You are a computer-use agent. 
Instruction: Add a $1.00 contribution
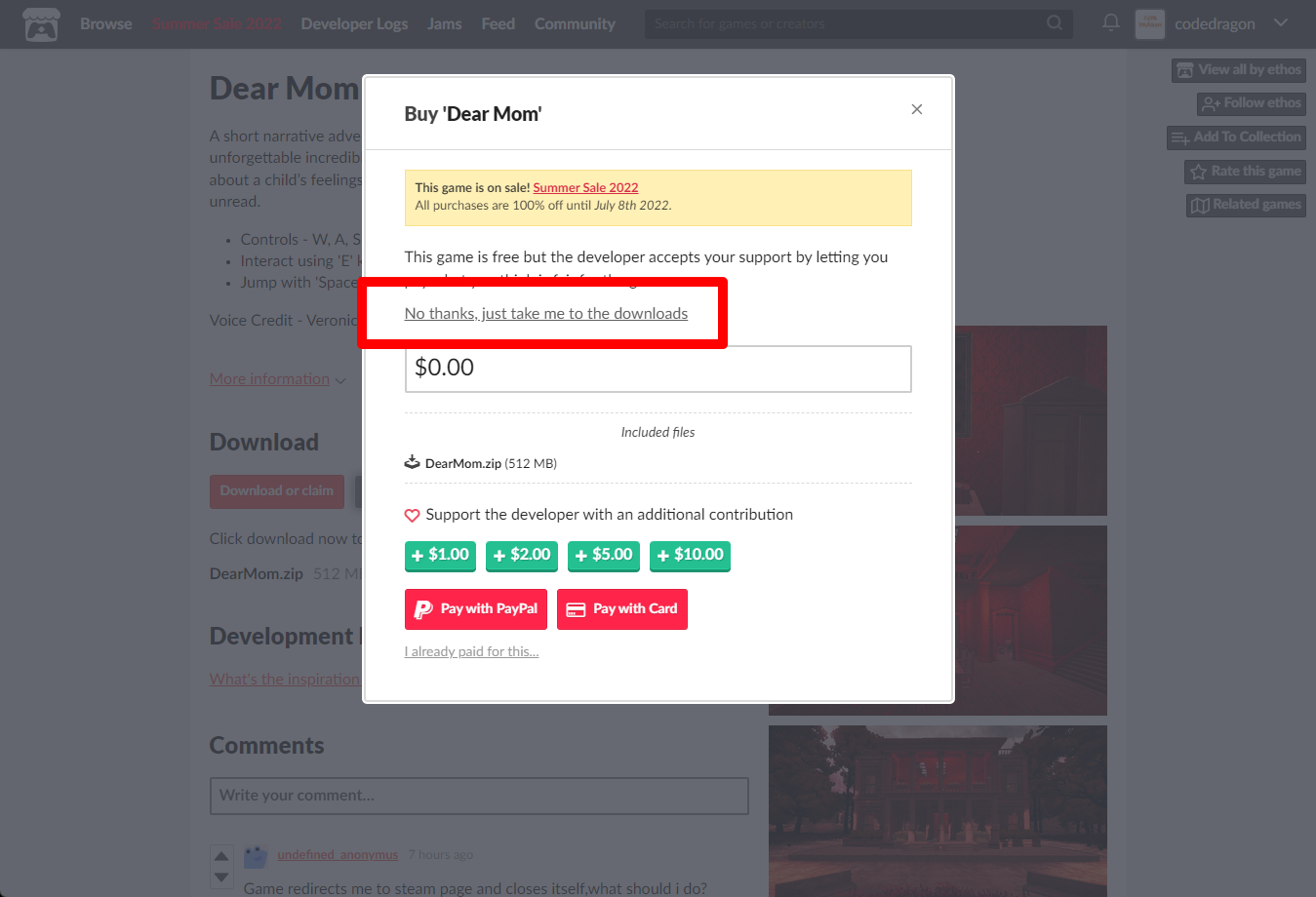pos(440,556)
